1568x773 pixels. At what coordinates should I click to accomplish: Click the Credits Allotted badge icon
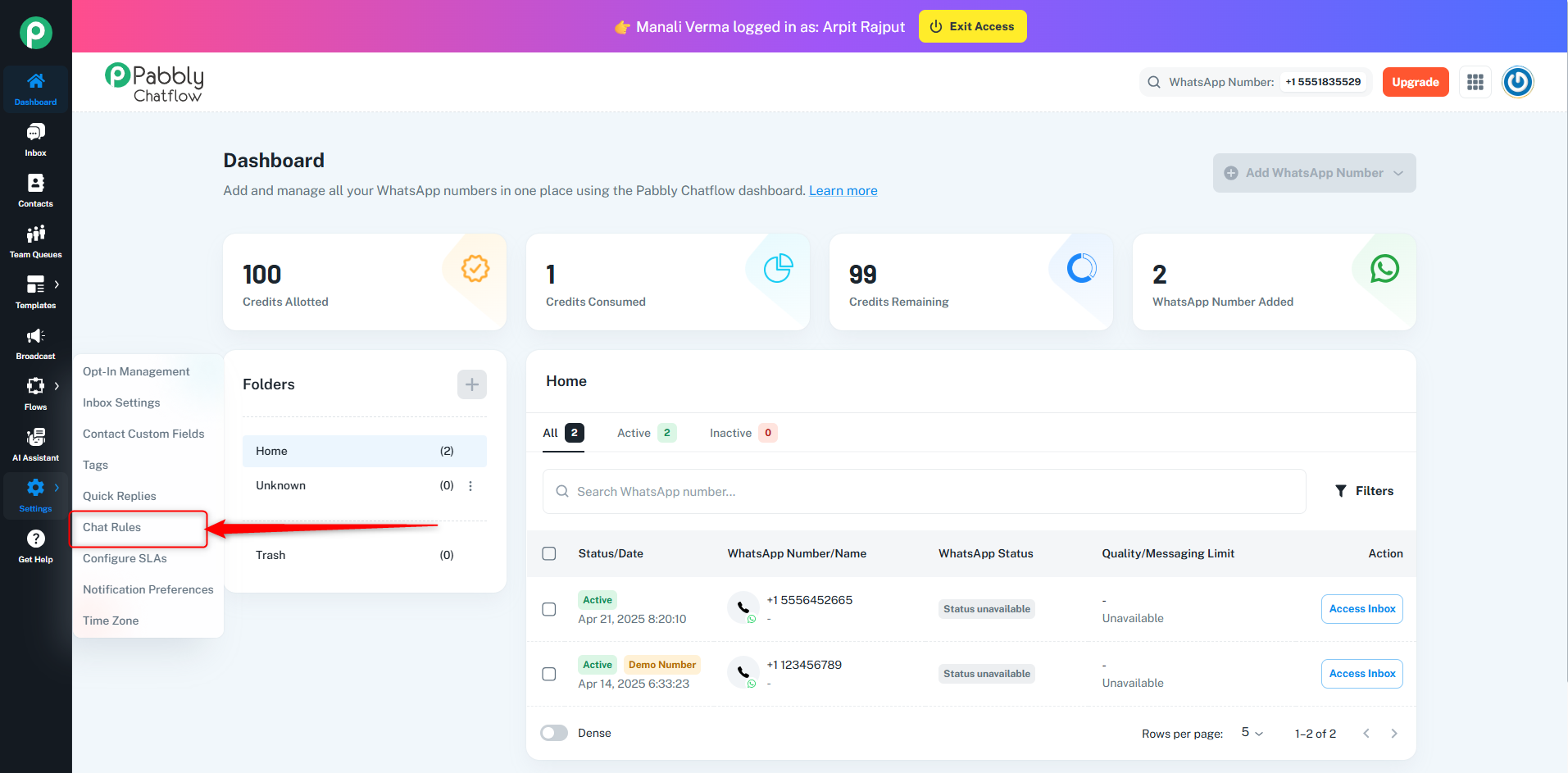[475, 268]
